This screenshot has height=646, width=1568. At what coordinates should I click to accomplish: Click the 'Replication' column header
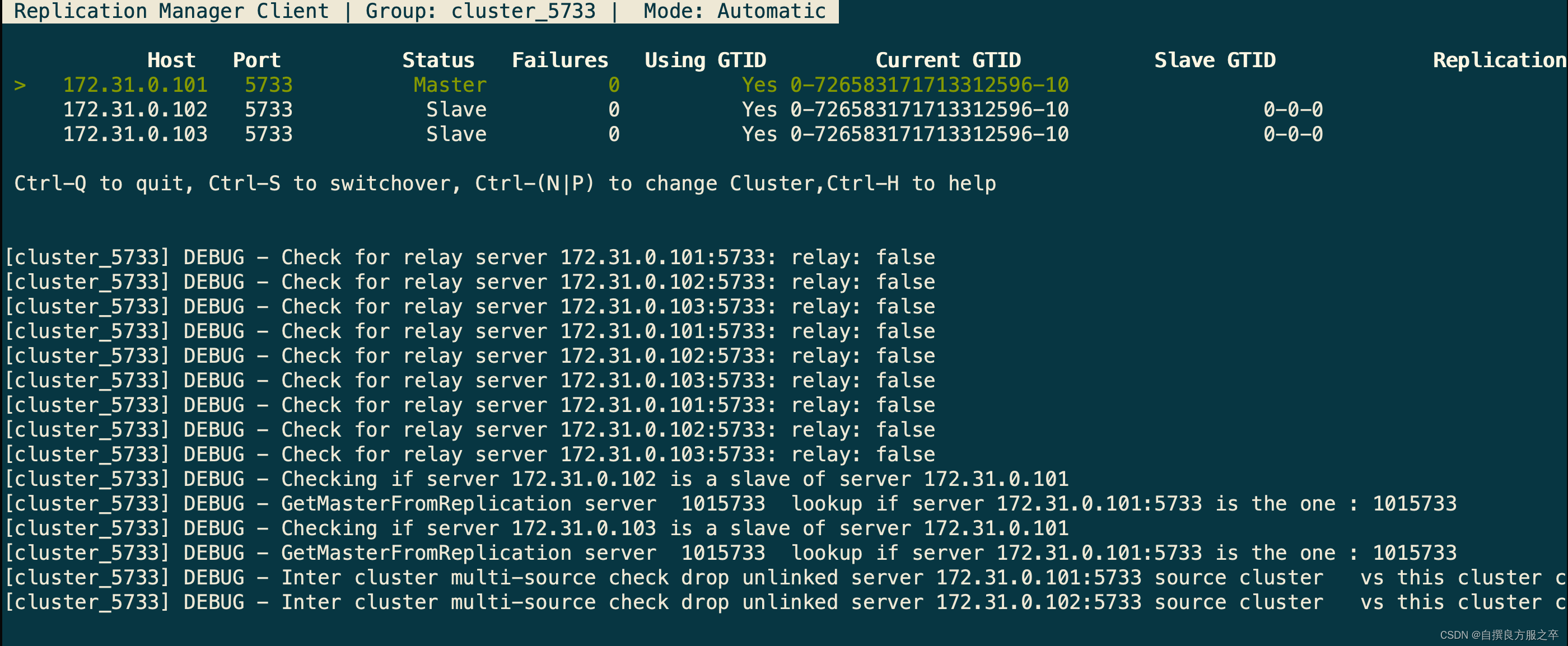click(1499, 60)
